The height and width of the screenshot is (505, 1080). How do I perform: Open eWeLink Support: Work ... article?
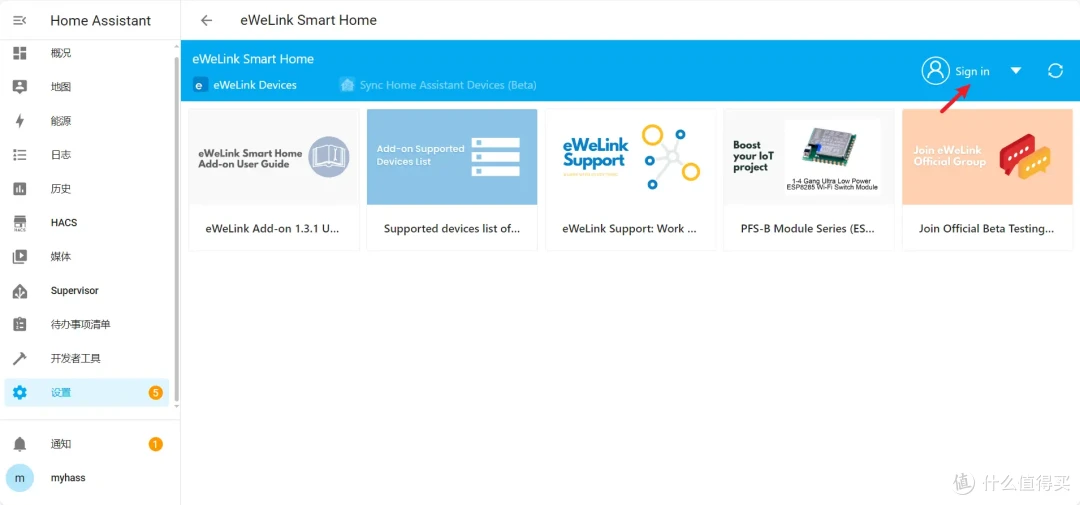click(x=630, y=229)
